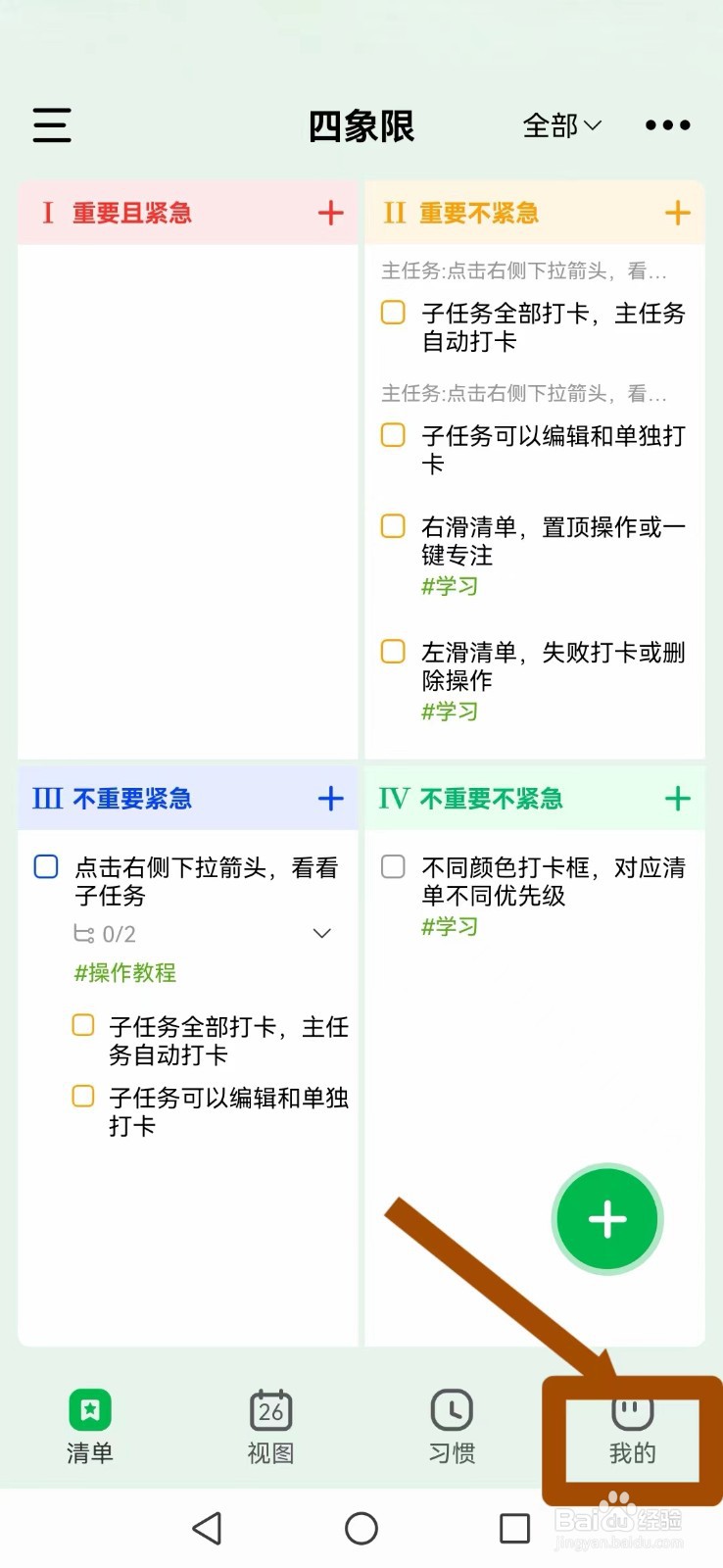723x1568 pixels.
Task: Tap #学习 tag under 右滑清单 task
Action: click(450, 586)
